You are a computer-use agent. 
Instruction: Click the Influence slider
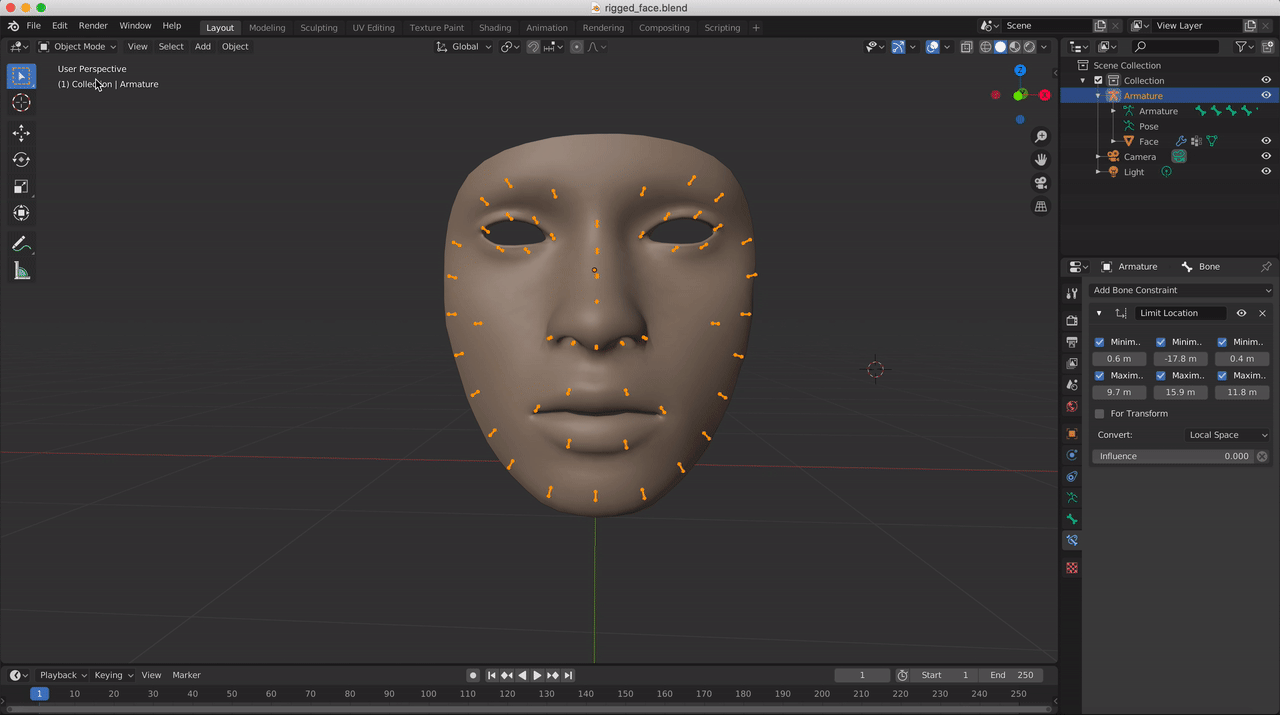coord(1172,456)
